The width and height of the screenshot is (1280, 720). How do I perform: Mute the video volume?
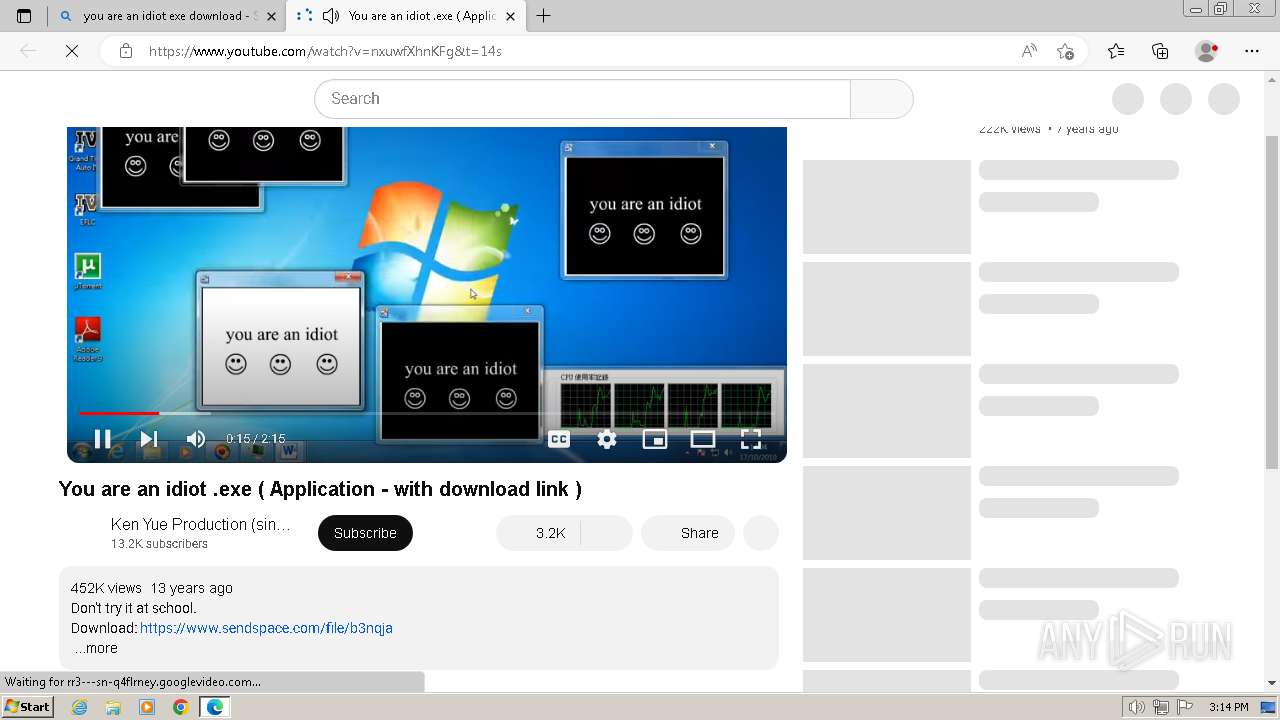click(x=196, y=439)
